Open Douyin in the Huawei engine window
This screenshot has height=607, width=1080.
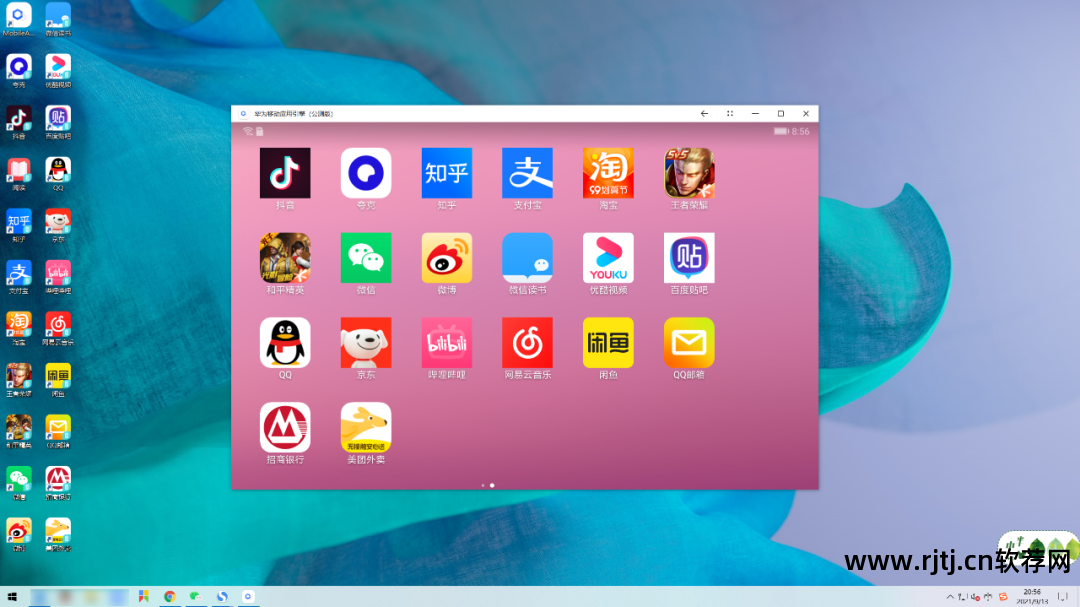click(284, 173)
